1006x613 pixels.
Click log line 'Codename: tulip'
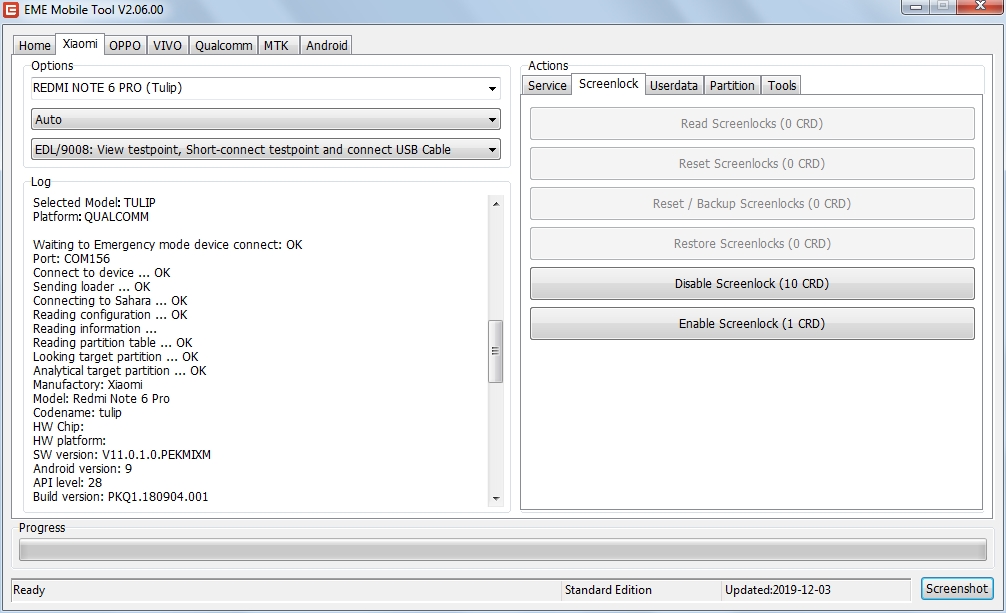click(x=77, y=413)
